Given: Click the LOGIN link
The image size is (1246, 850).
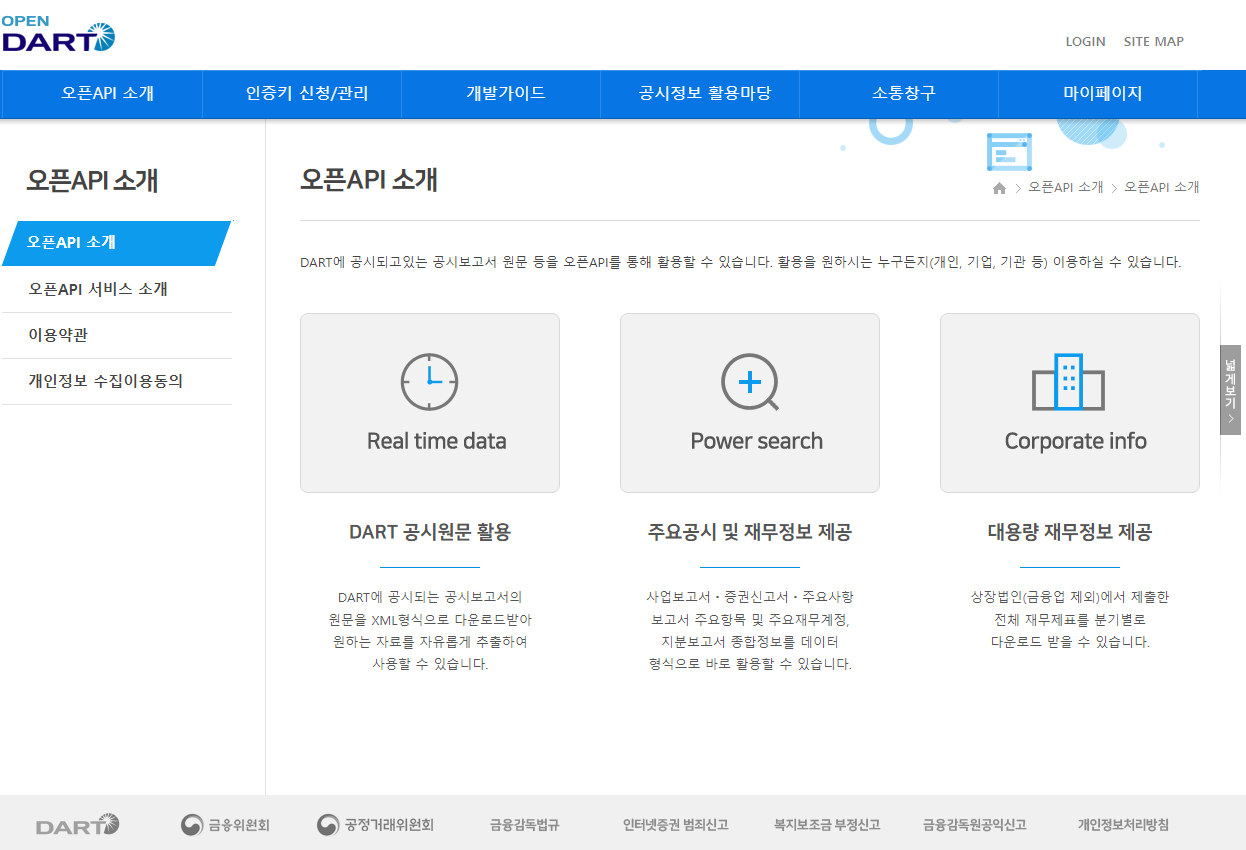Looking at the screenshot, I should click(1085, 42).
